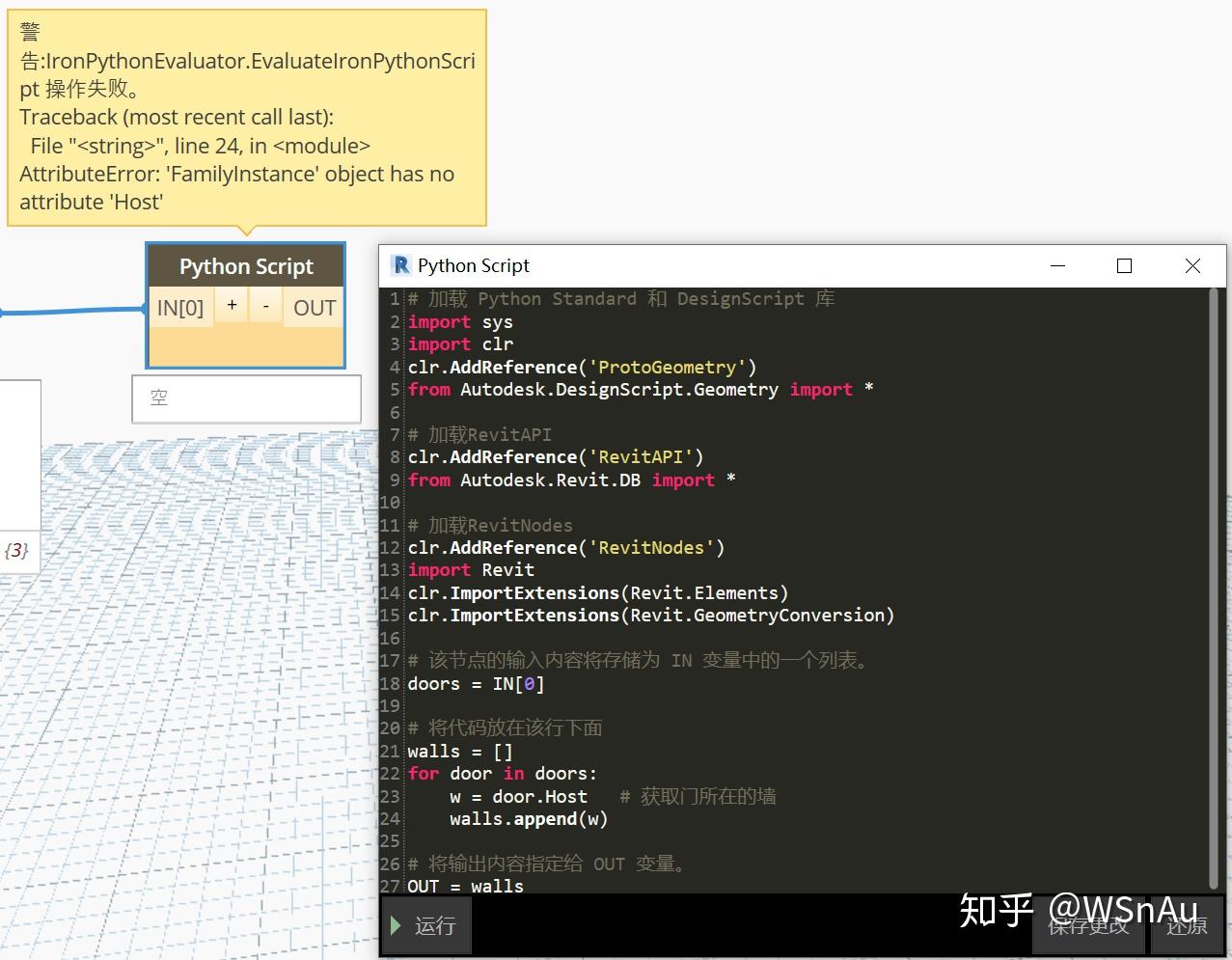Place cursor on line 18 doors = IN[0]
The width and height of the screenshot is (1232, 960).
point(476,683)
